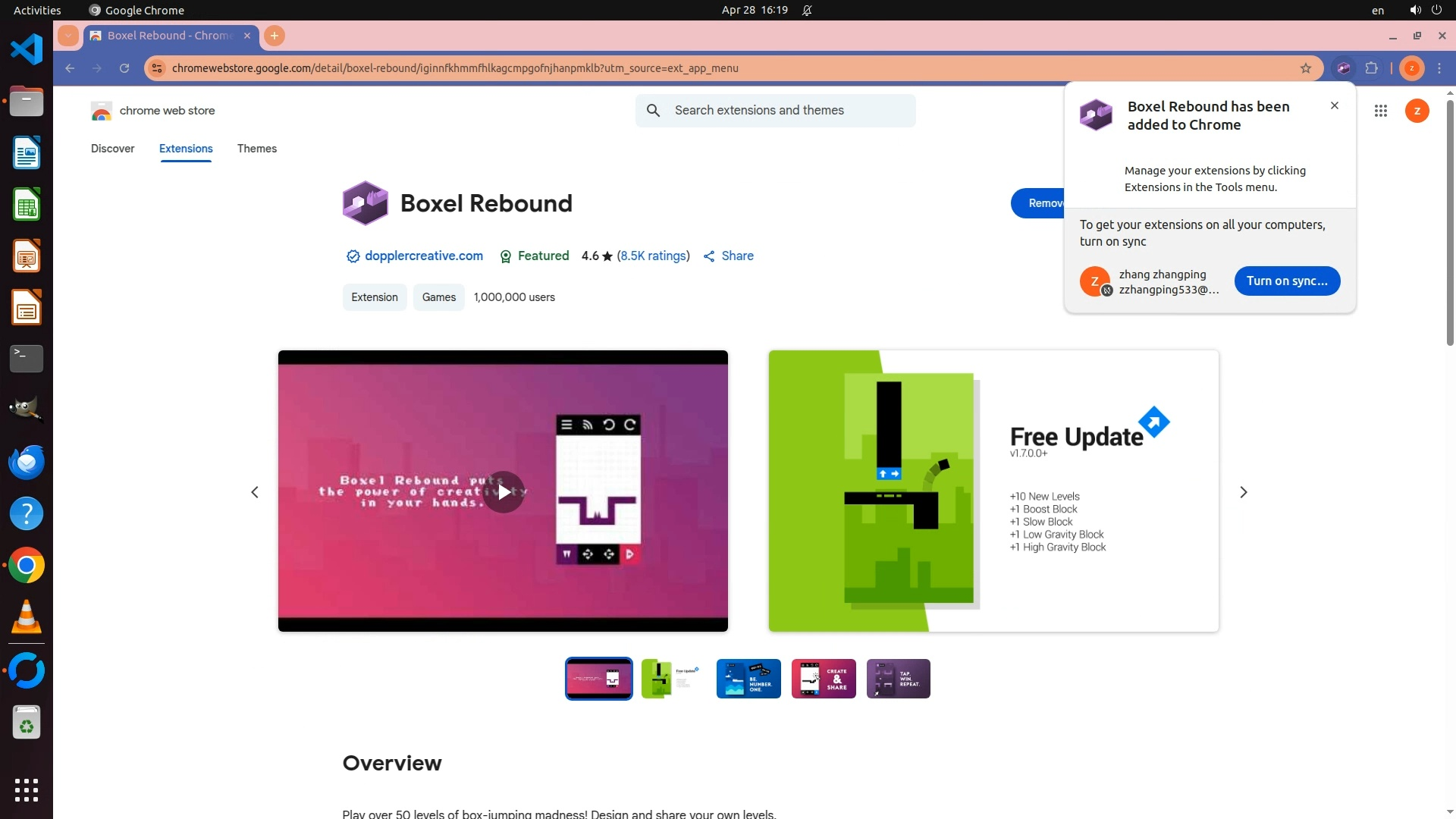Switch to the Themes tab
Viewport: 1456px width, 819px height.
(256, 149)
